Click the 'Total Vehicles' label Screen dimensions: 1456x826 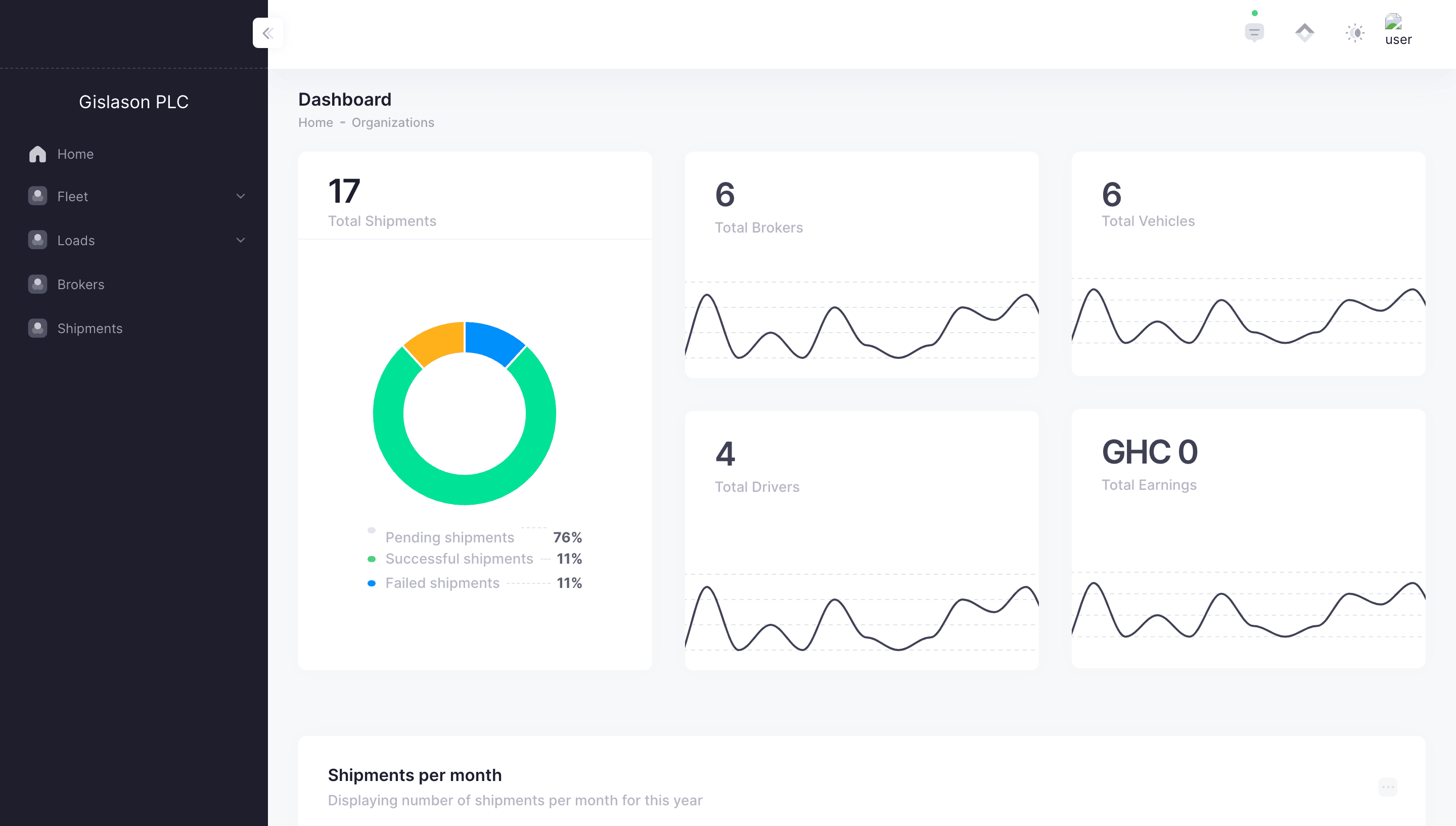(1148, 221)
